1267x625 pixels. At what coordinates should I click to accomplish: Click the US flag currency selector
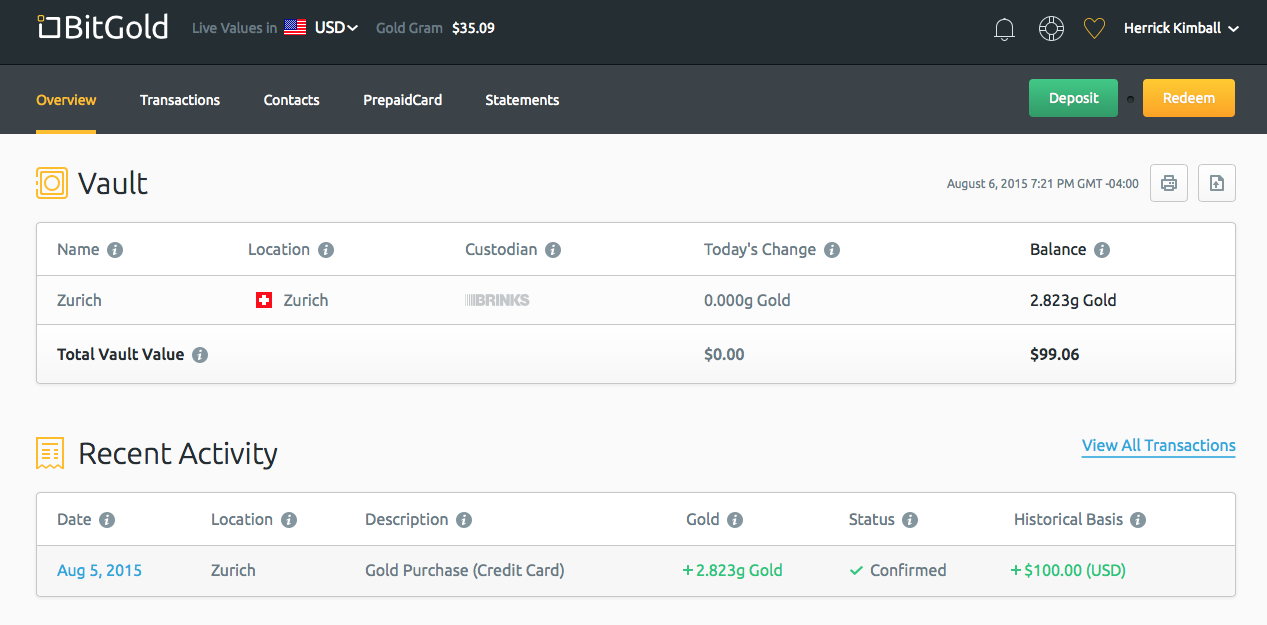point(295,28)
